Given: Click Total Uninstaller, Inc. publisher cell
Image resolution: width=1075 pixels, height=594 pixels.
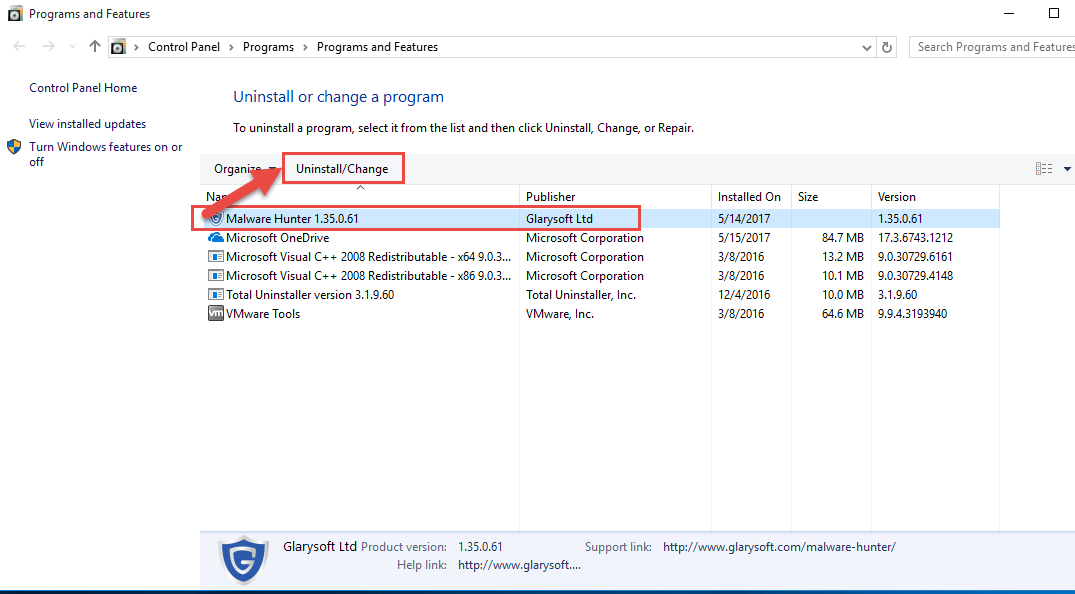Looking at the screenshot, I should [581, 295].
